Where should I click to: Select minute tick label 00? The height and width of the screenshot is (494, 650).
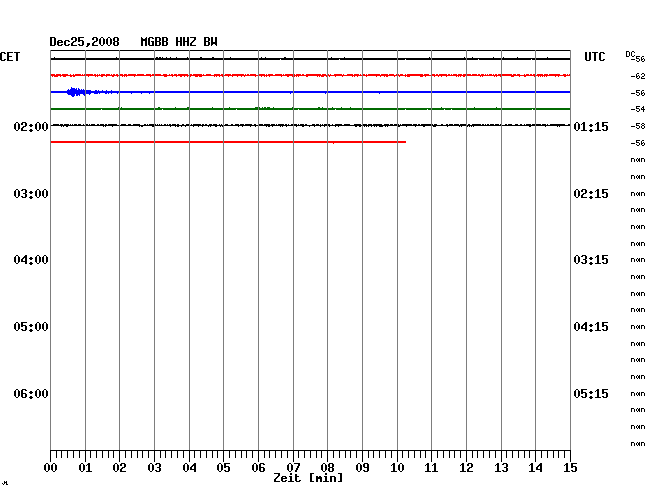51,467
